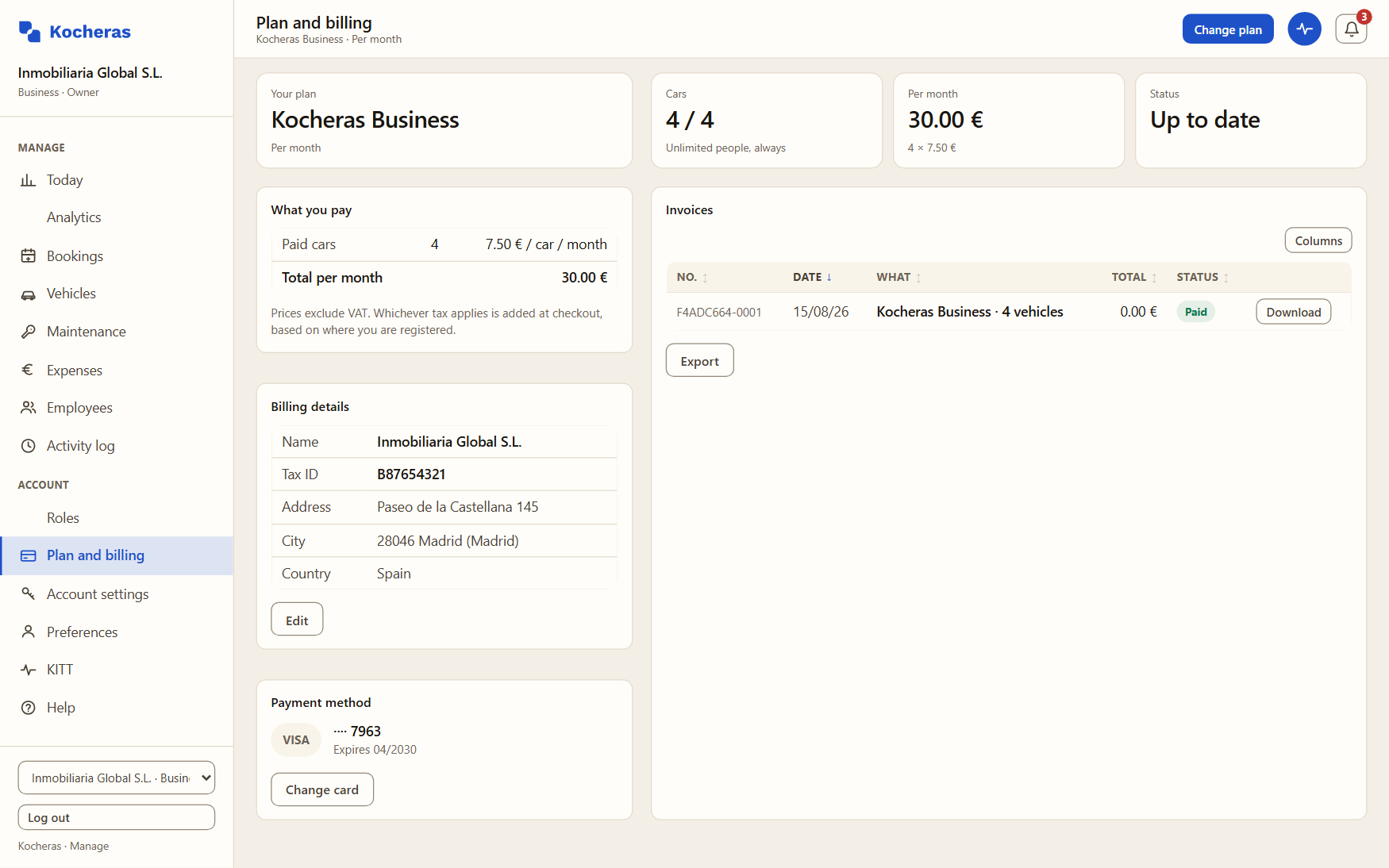The width and height of the screenshot is (1389, 868).
Task: Export the invoices list
Action: 699,361
